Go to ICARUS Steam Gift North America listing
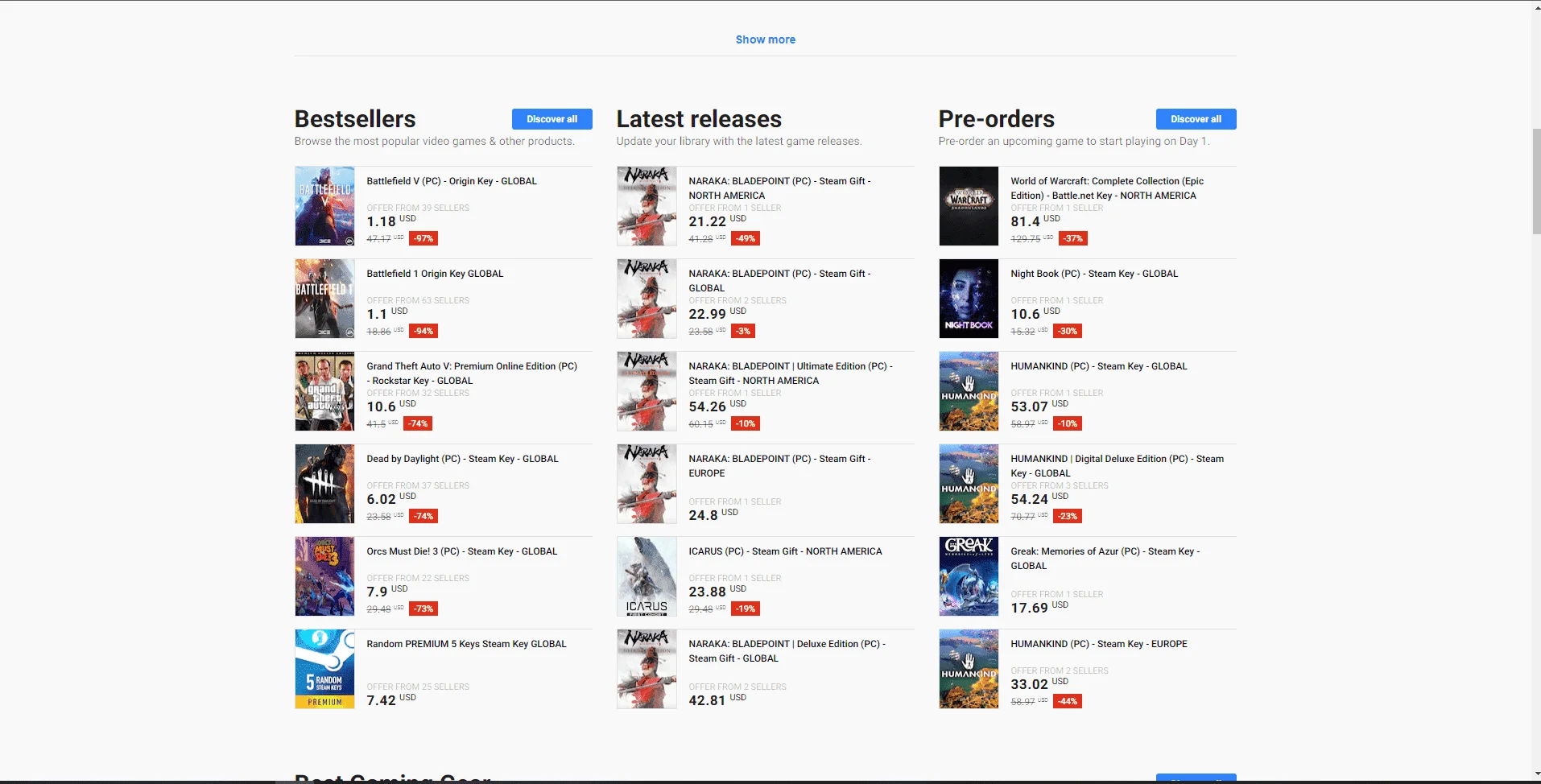The width and height of the screenshot is (1541, 784). click(785, 551)
